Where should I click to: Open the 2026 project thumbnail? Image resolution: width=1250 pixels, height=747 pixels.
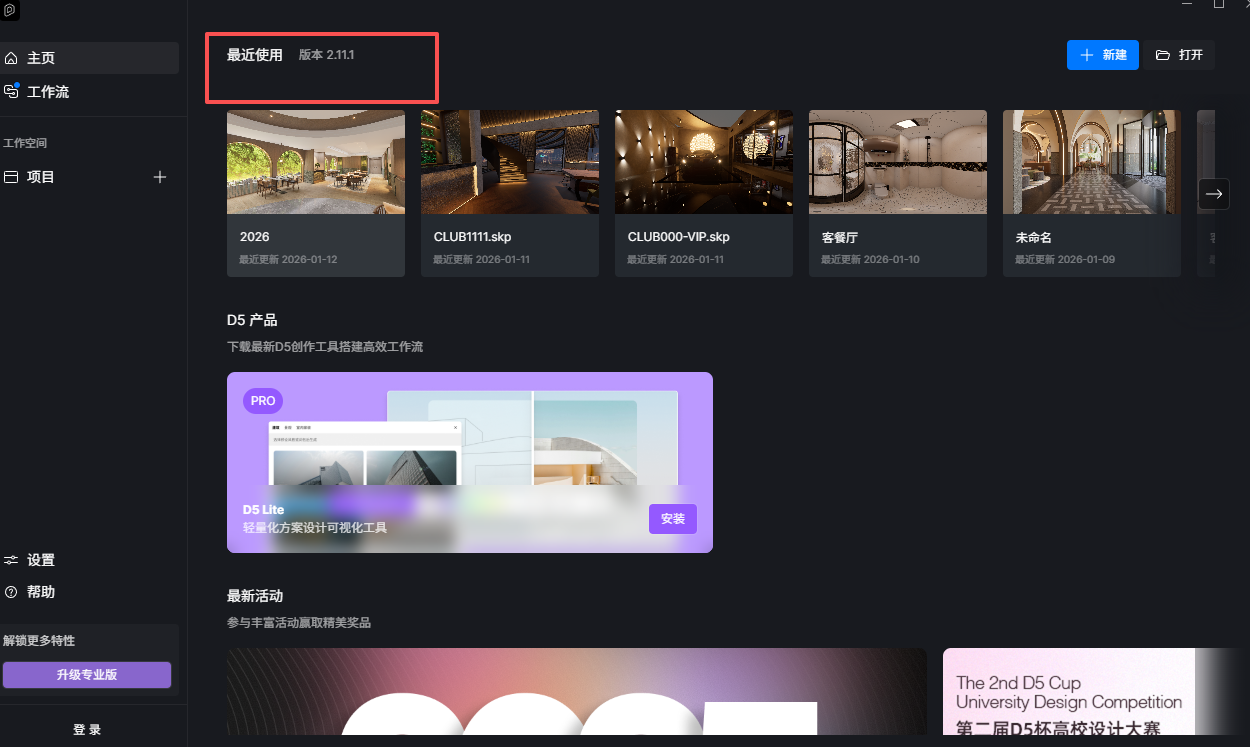pyautogui.click(x=316, y=162)
